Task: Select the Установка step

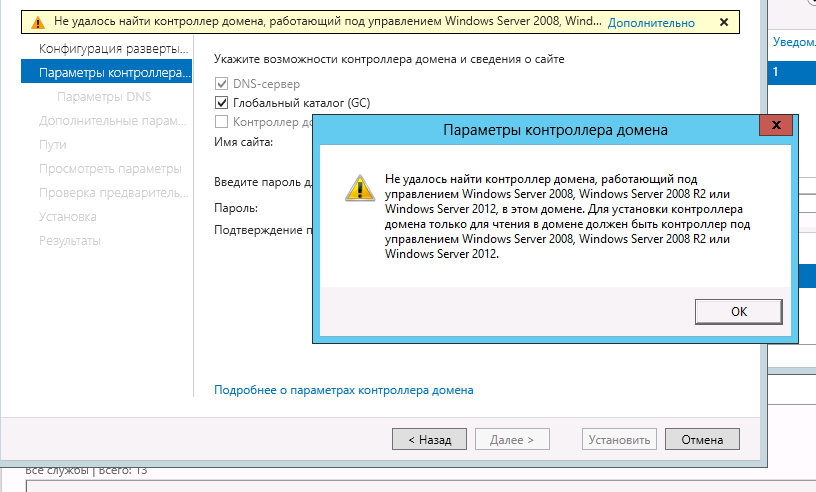Action: (x=68, y=217)
